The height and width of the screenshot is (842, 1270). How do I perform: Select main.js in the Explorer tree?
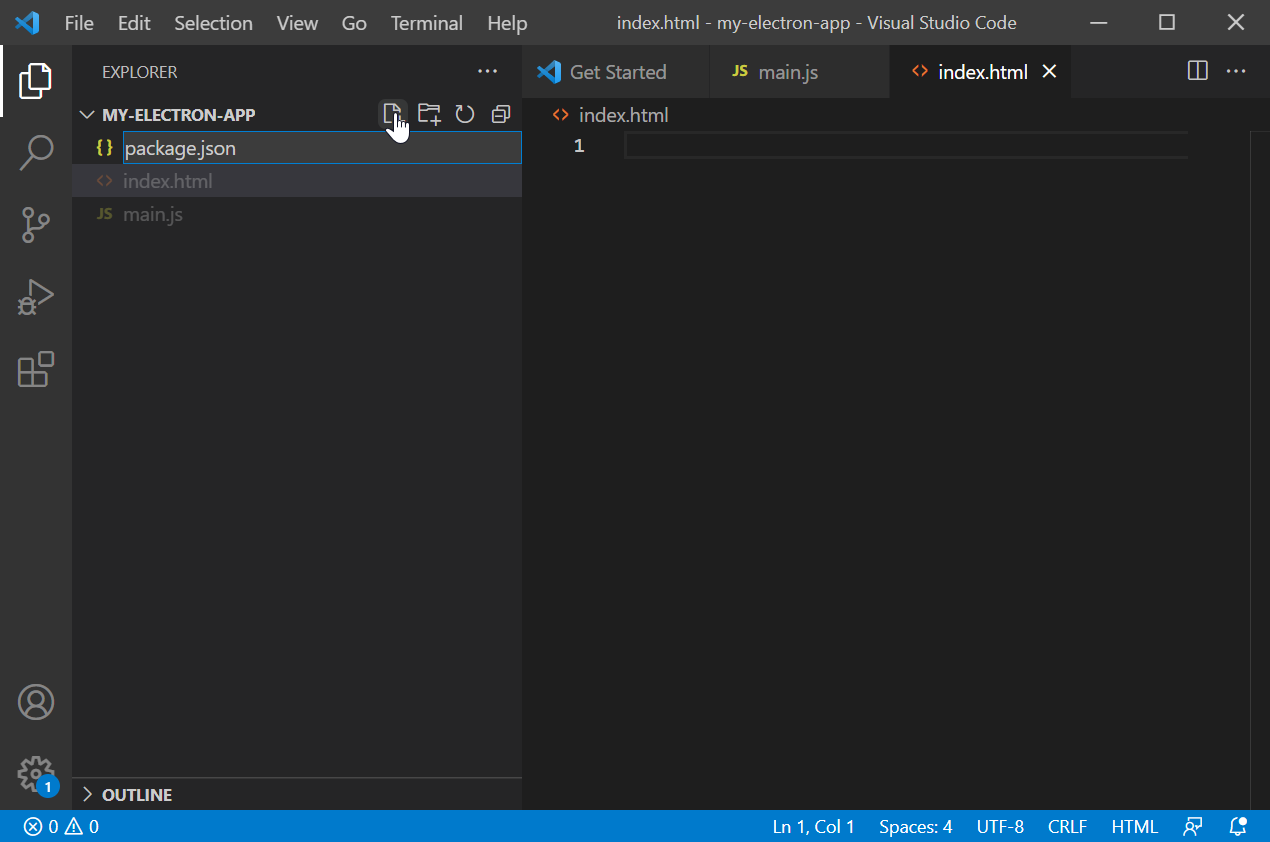click(x=297, y=214)
